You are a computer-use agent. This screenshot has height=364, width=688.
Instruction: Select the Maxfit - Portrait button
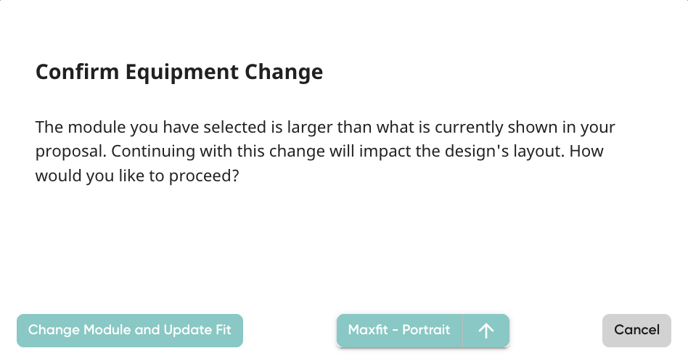tap(399, 330)
